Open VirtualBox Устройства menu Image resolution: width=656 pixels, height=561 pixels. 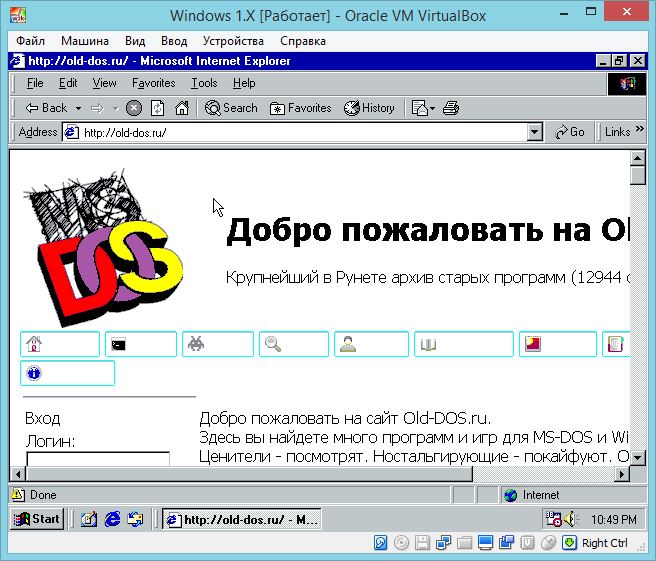233,41
